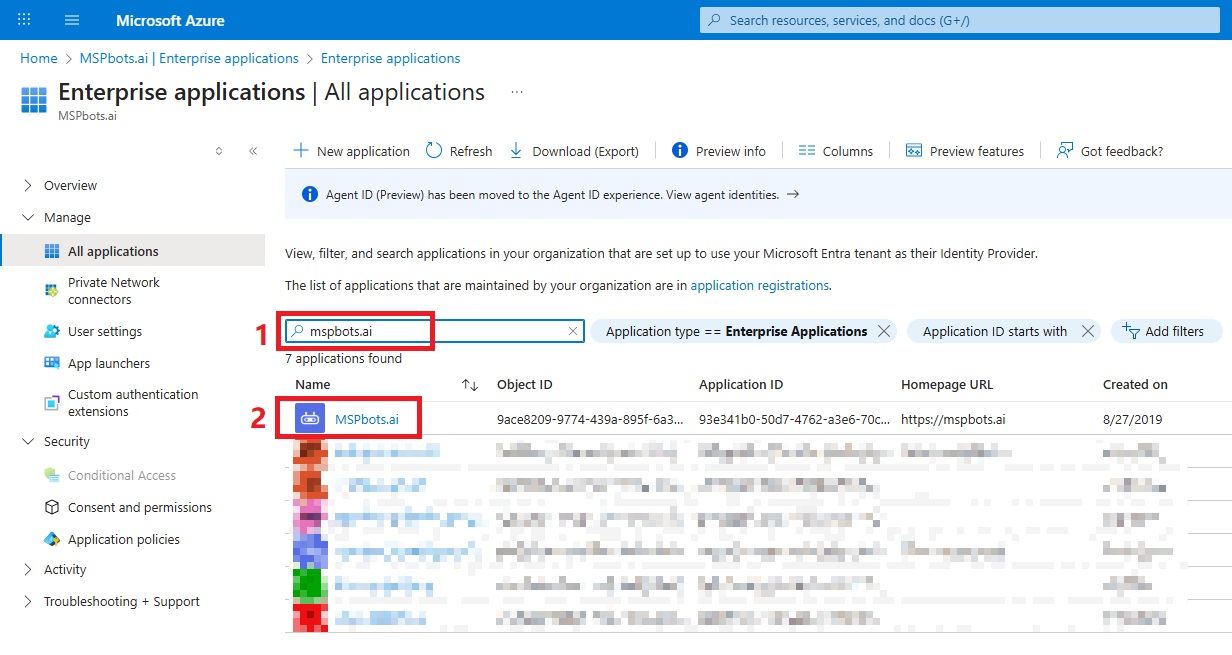Open the hamburger portal menu
The width and height of the screenshot is (1232, 655).
(x=72, y=20)
